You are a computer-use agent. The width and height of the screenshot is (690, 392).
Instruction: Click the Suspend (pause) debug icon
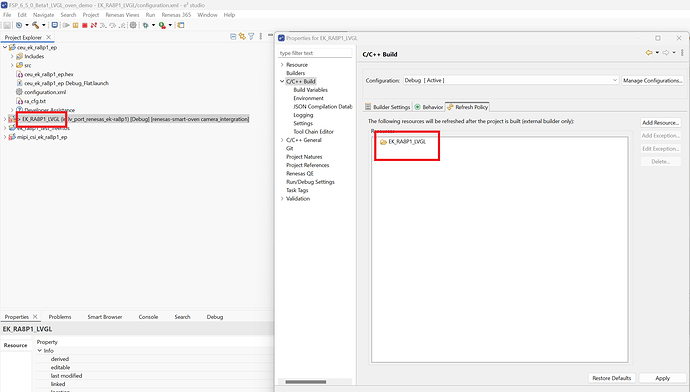pos(76,25)
